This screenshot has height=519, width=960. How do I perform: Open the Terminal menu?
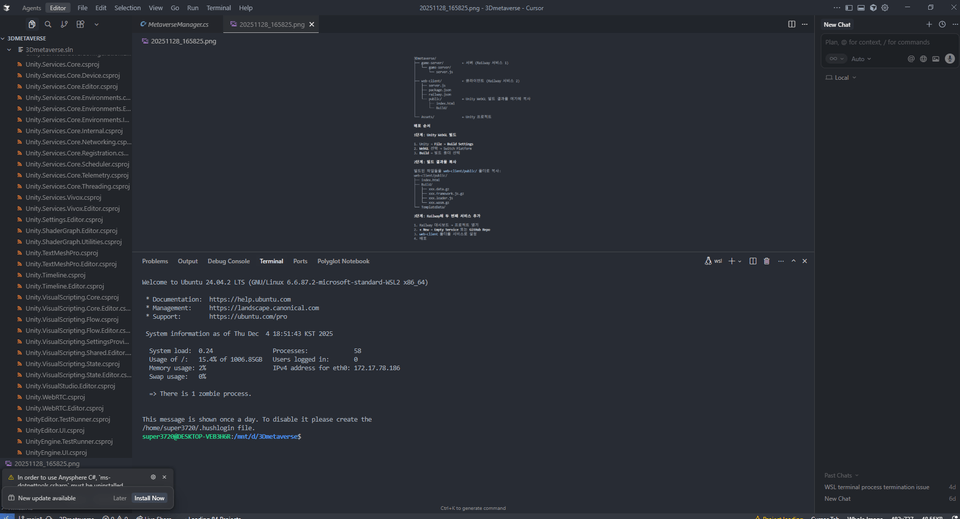(219, 8)
